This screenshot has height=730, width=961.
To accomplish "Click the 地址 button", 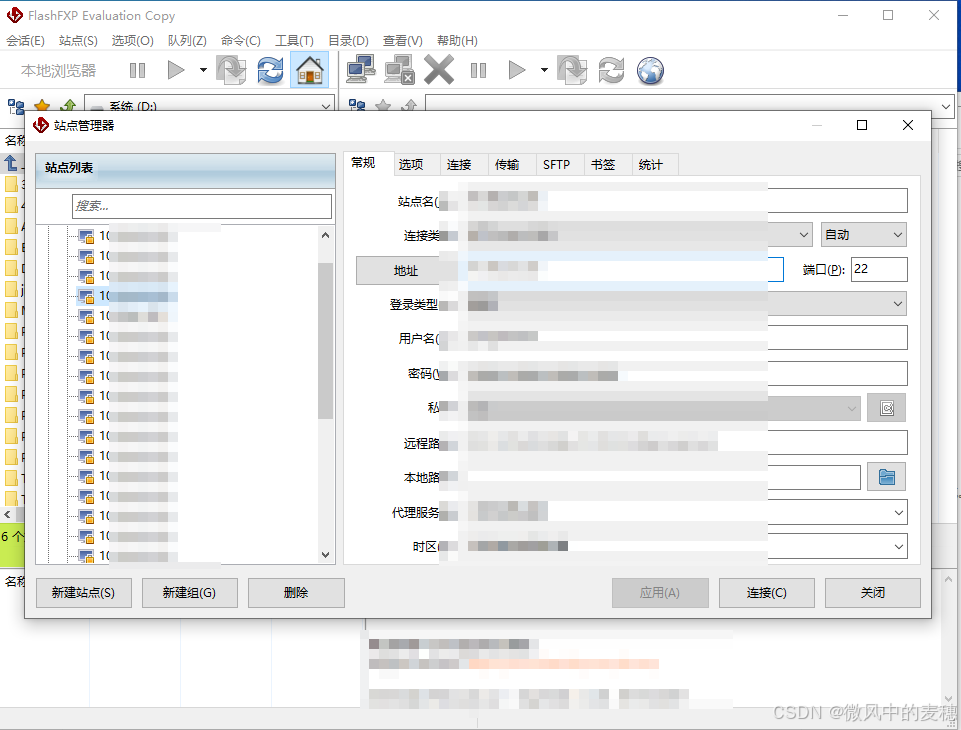I will [406, 270].
